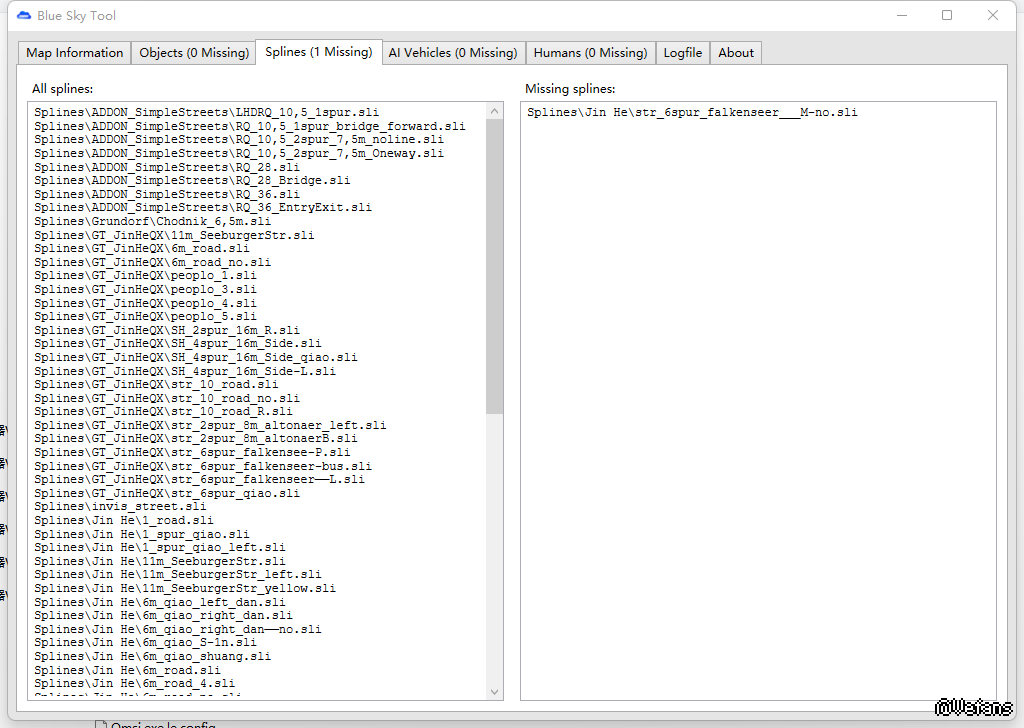Screen dimensions: 1024x728
Task: Open the AI Vehicles (0 Missing) tab
Action: pyautogui.click(x=452, y=53)
